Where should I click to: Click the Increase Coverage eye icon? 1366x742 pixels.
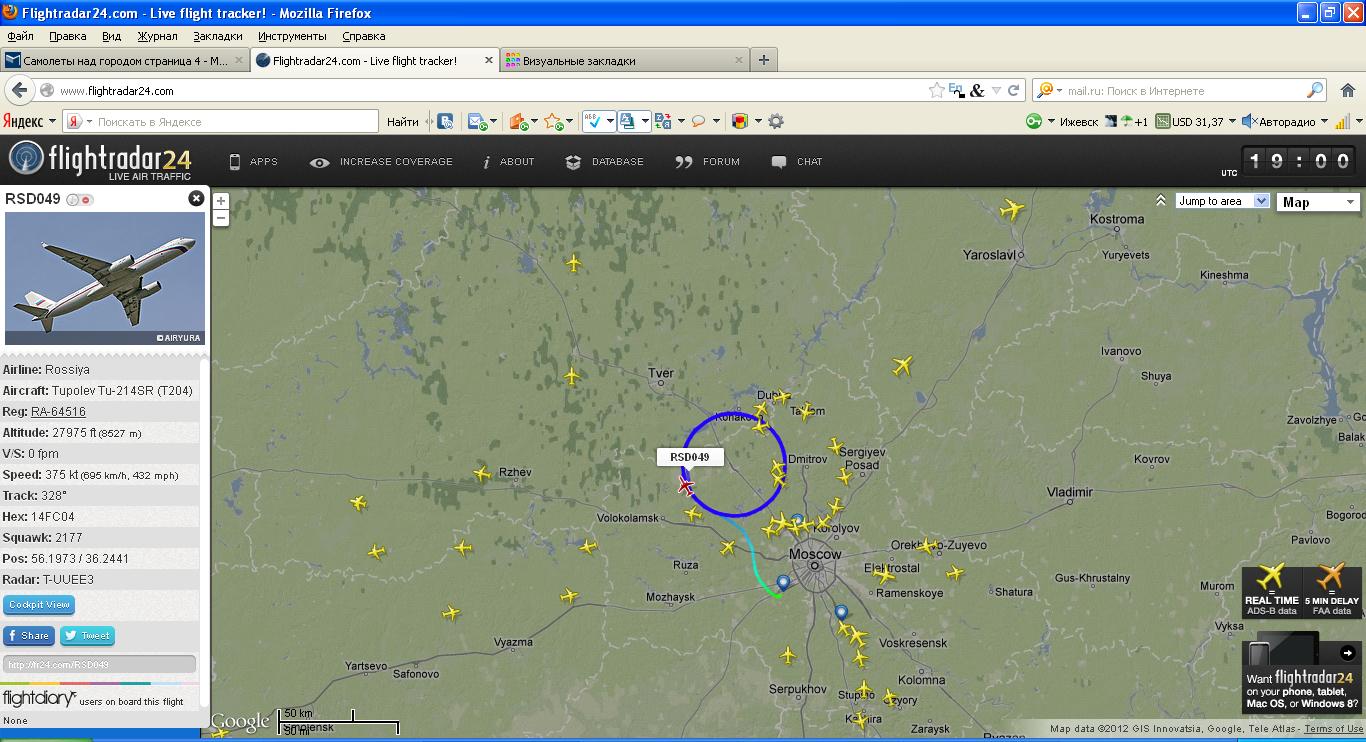(x=320, y=162)
